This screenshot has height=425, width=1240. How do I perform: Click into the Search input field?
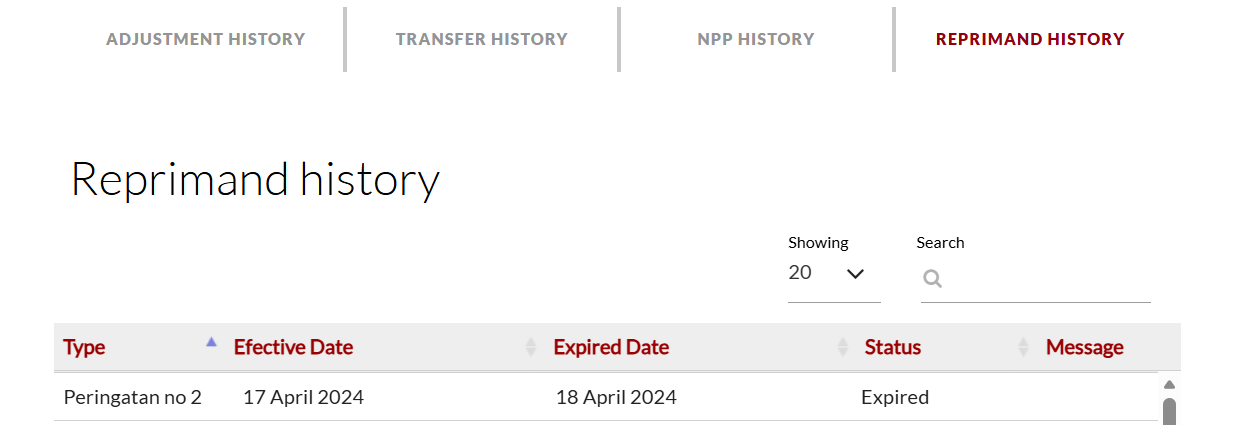(x=1045, y=279)
